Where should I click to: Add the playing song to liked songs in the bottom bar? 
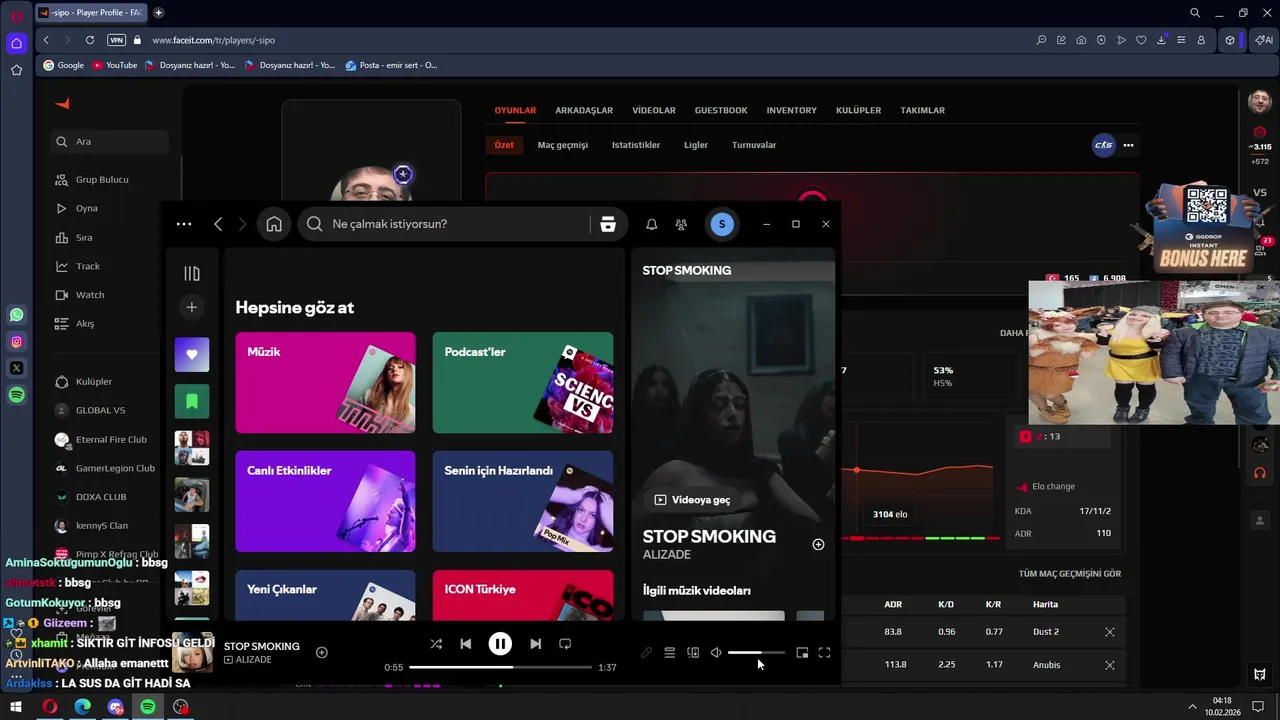click(x=322, y=652)
